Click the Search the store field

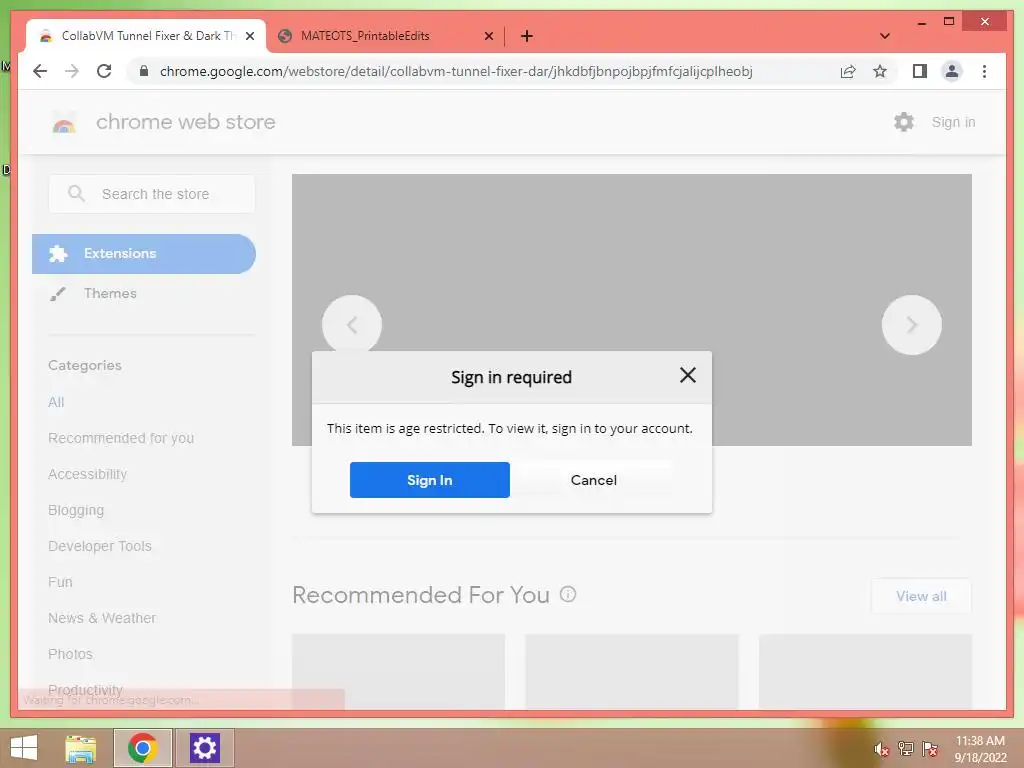tap(152, 194)
